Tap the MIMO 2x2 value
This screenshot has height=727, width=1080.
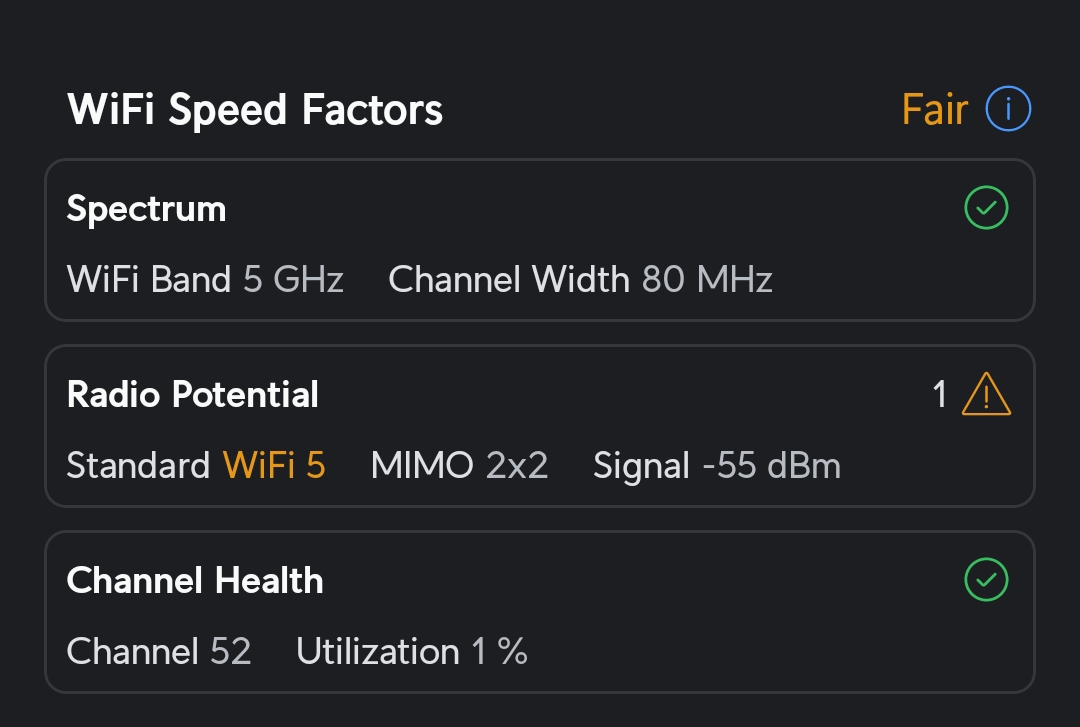coord(516,465)
